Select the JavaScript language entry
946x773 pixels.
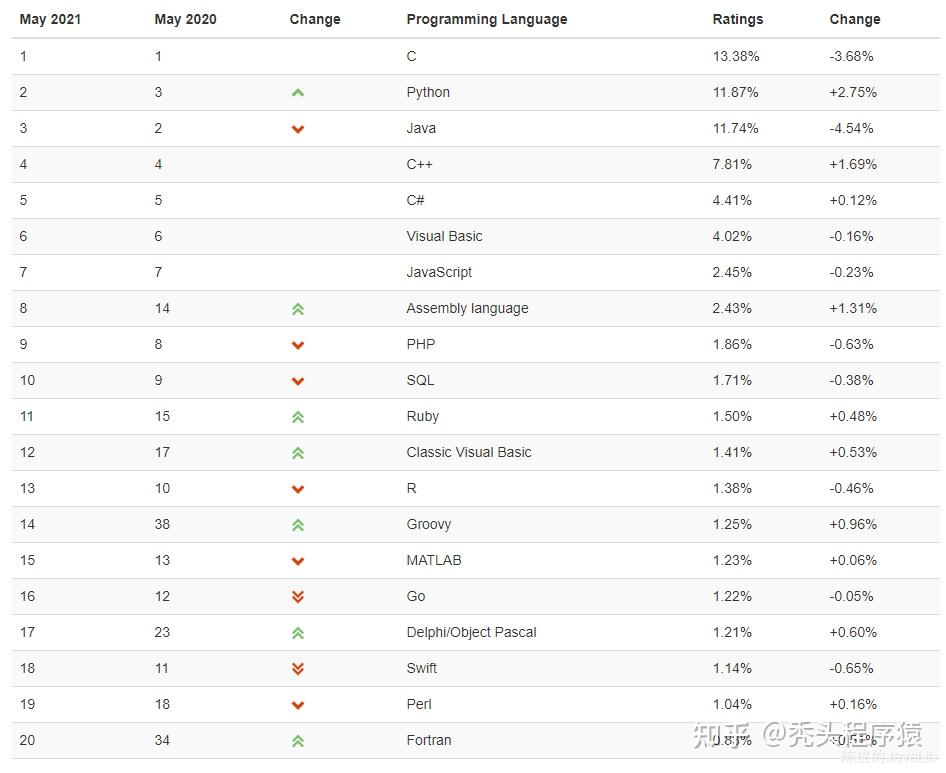(x=439, y=272)
